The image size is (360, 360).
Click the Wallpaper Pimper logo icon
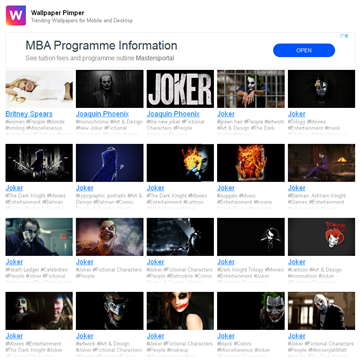[16, 15]
